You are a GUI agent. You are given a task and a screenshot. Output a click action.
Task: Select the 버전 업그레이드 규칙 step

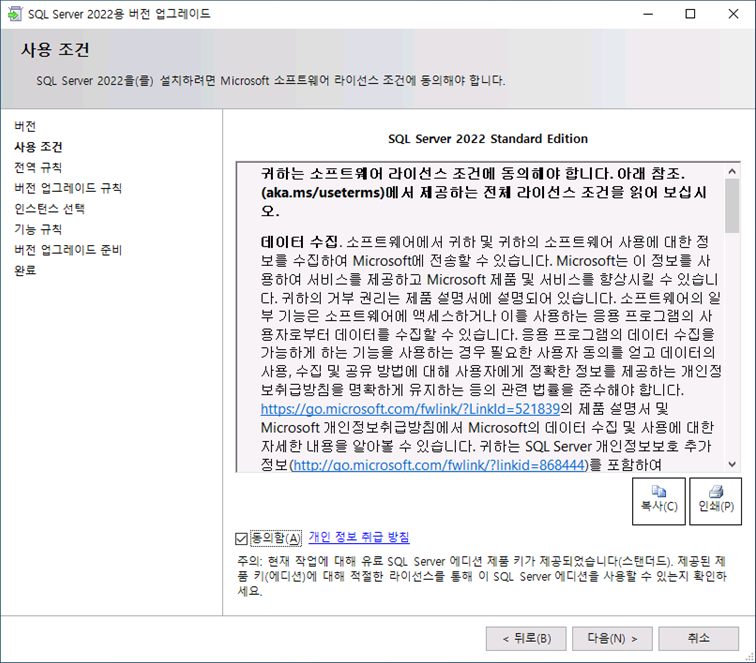[x=68, y=188]
